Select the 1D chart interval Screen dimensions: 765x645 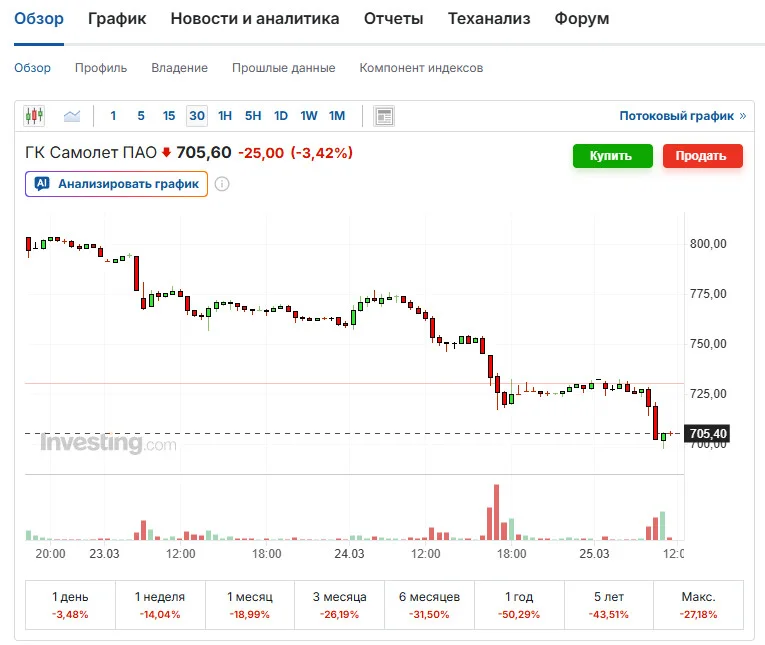tap(281, 116)
